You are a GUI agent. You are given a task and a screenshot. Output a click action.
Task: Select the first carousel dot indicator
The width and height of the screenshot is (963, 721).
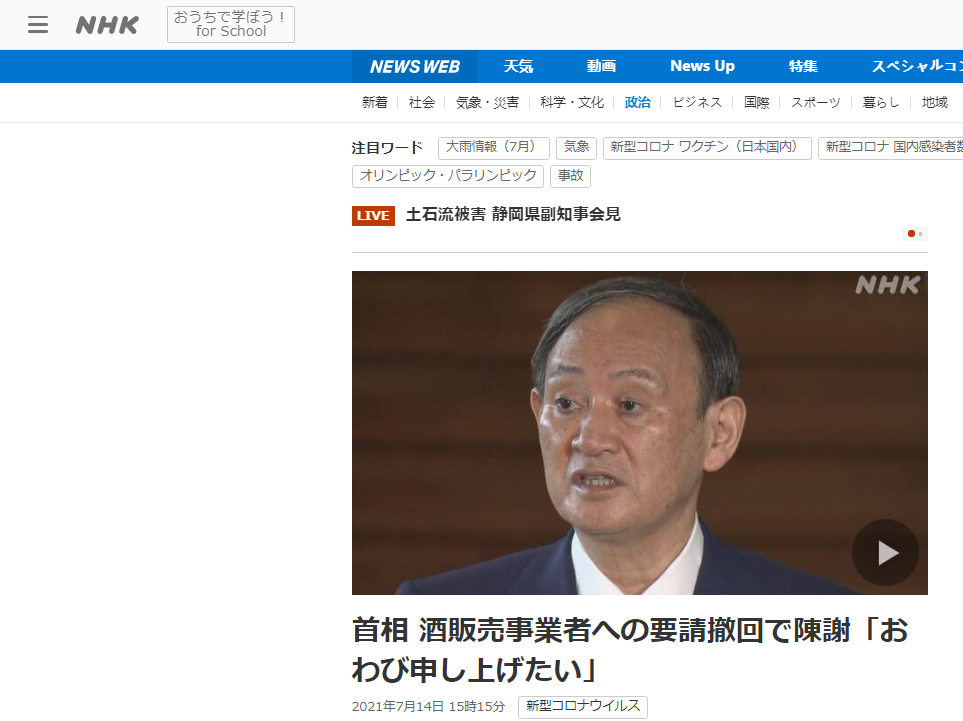click(x=911, y=233)
